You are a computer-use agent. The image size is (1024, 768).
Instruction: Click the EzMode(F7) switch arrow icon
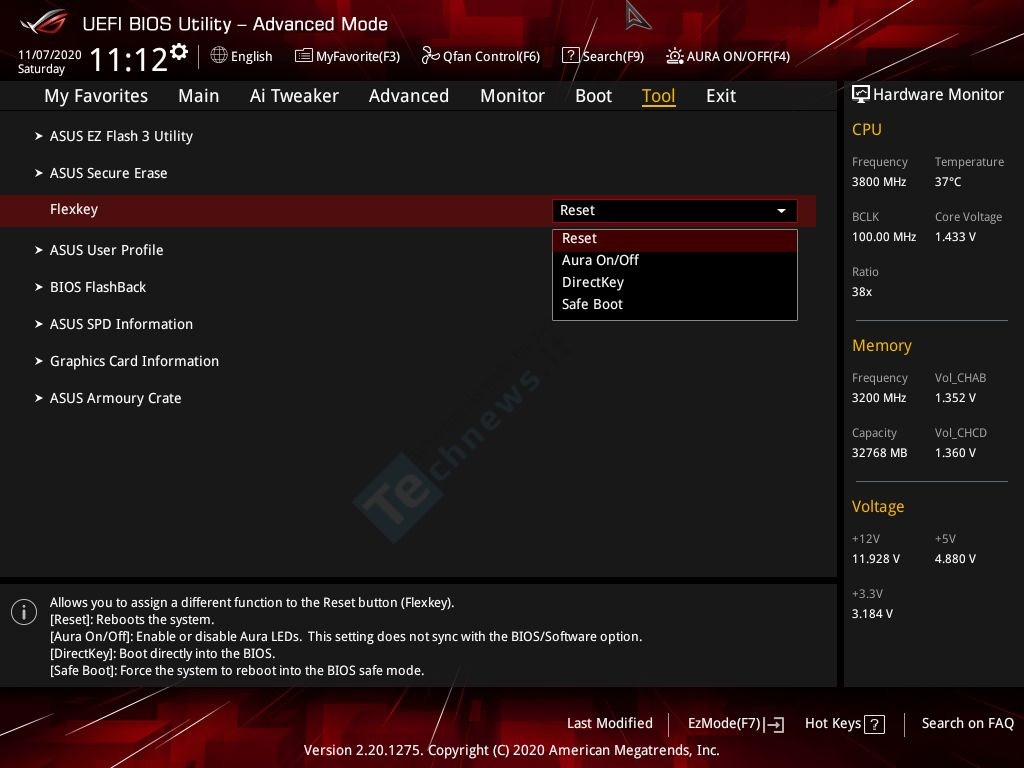coord(775,724)
